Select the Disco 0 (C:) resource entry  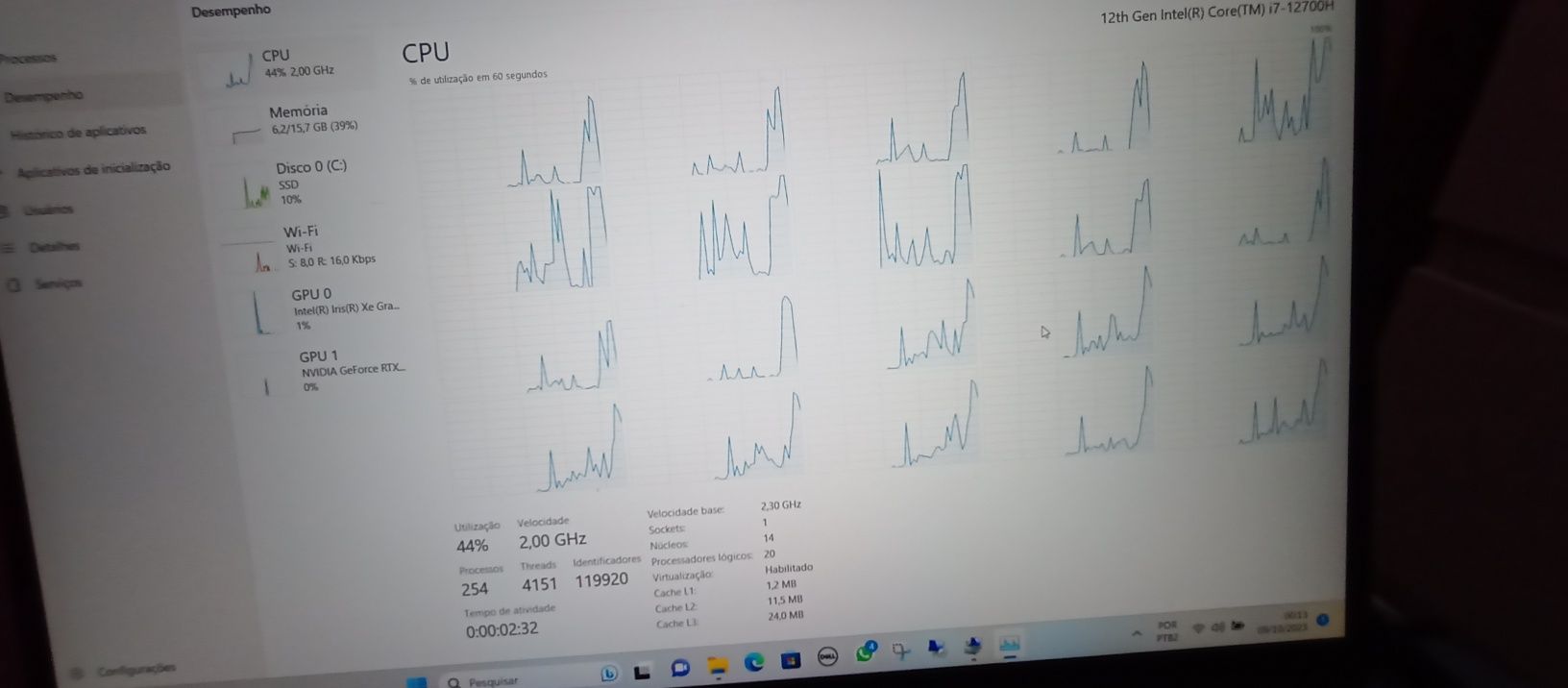pyautogui.click(x=307, y=183)
